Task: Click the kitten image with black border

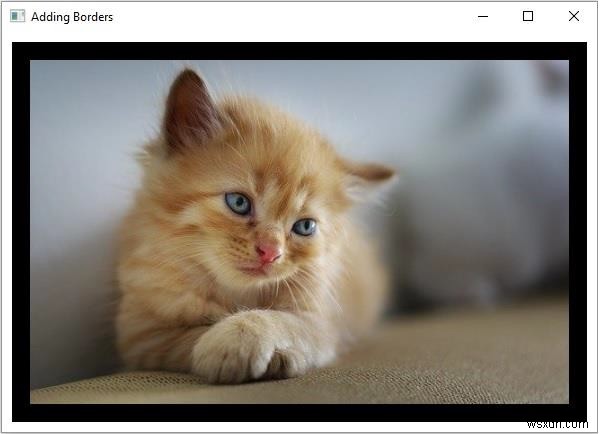Action: point(299,232)
